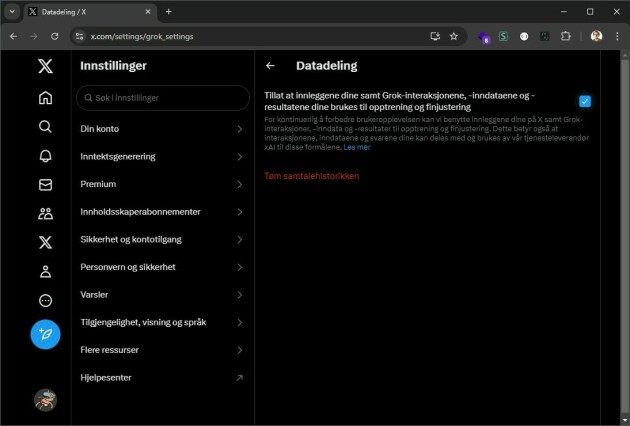
Task: Click the X logo at sidebar top
Action: 45,66
